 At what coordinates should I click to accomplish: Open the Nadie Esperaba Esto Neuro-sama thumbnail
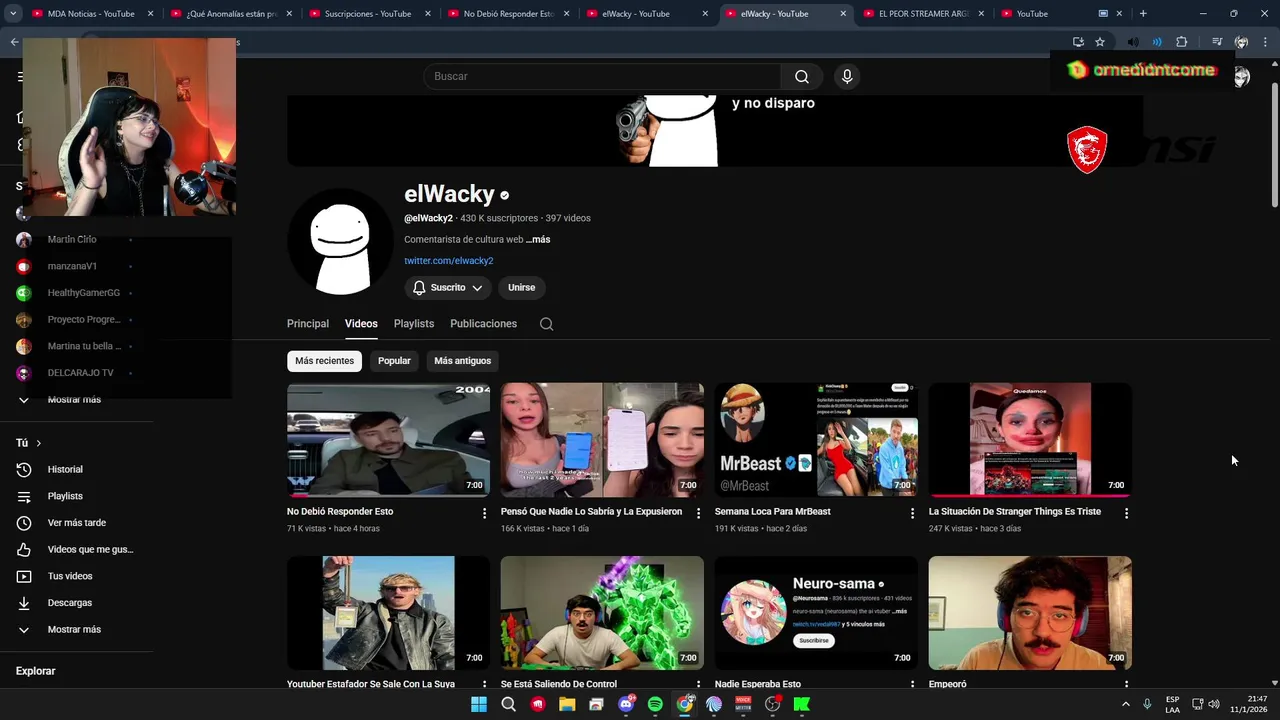tap(816, 613)
